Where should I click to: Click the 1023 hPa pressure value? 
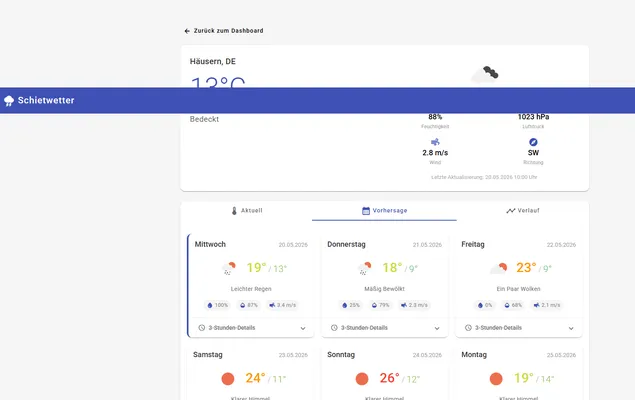pyautogui.click(x=533, y=117)
